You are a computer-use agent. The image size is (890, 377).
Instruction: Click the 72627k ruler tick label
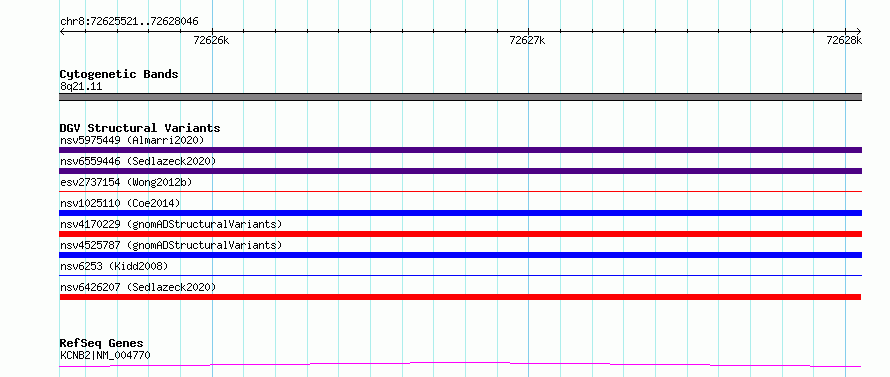(x=527, y=40)
